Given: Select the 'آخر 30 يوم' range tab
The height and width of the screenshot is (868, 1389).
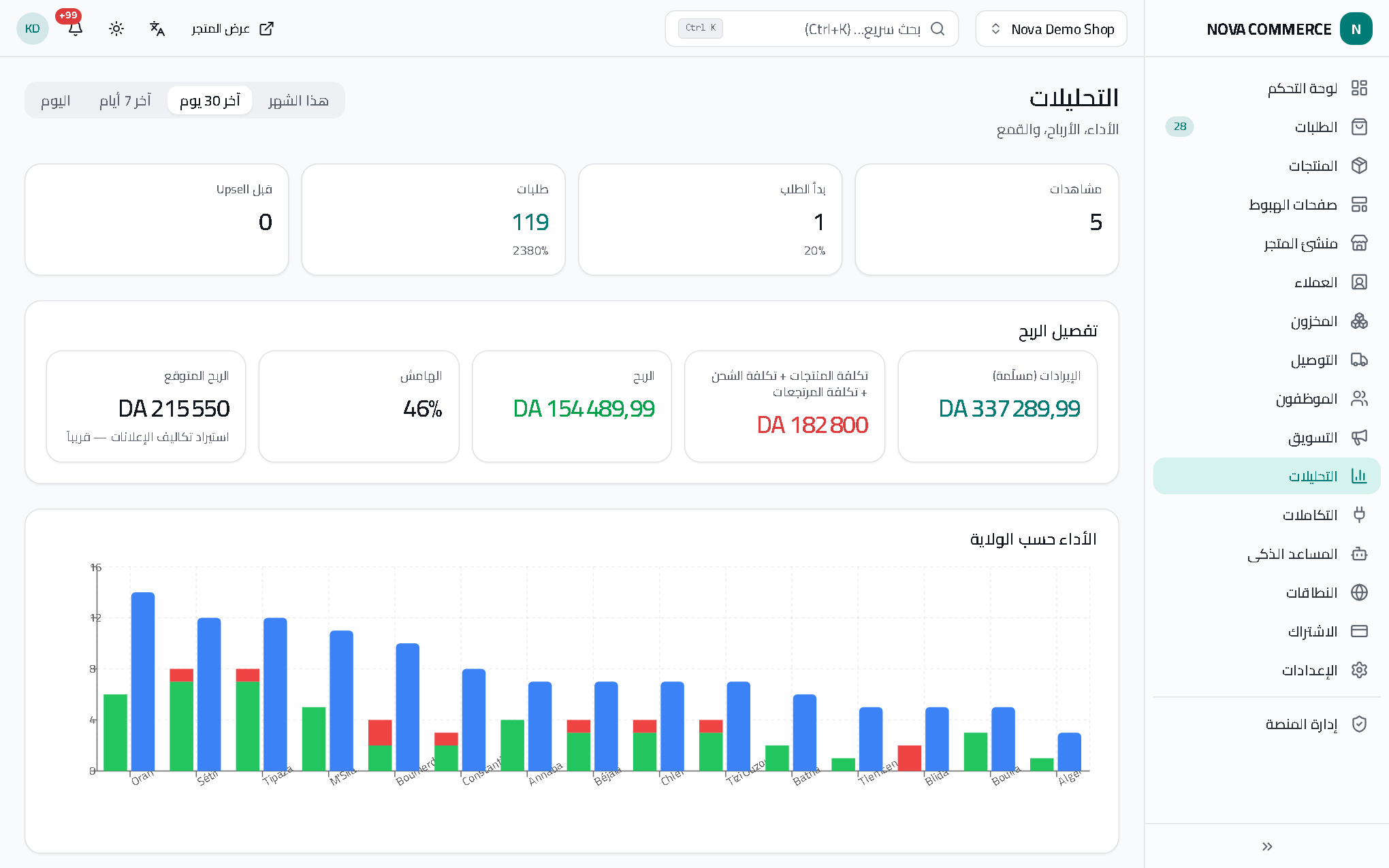Looking at the screenshot, I should click(x=210, y=101).
